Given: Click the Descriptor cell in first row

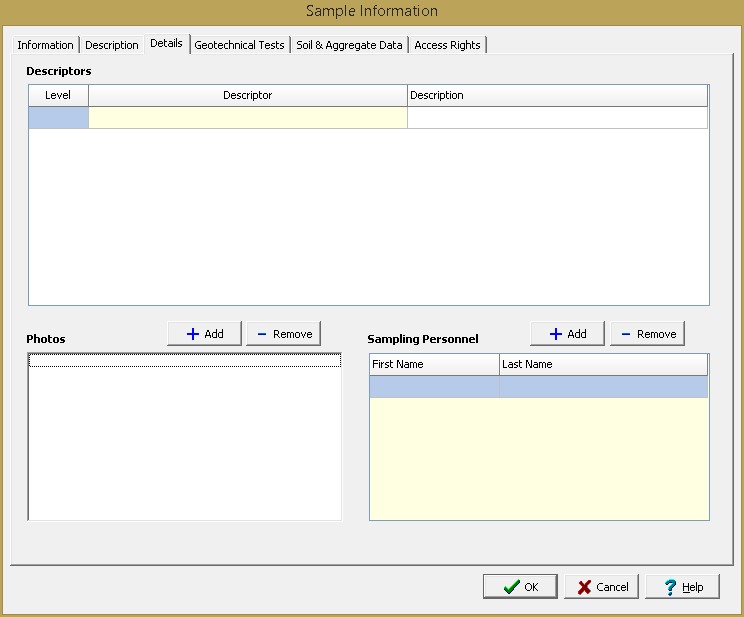Looking at the screenshot, I should tap(247, 118).
